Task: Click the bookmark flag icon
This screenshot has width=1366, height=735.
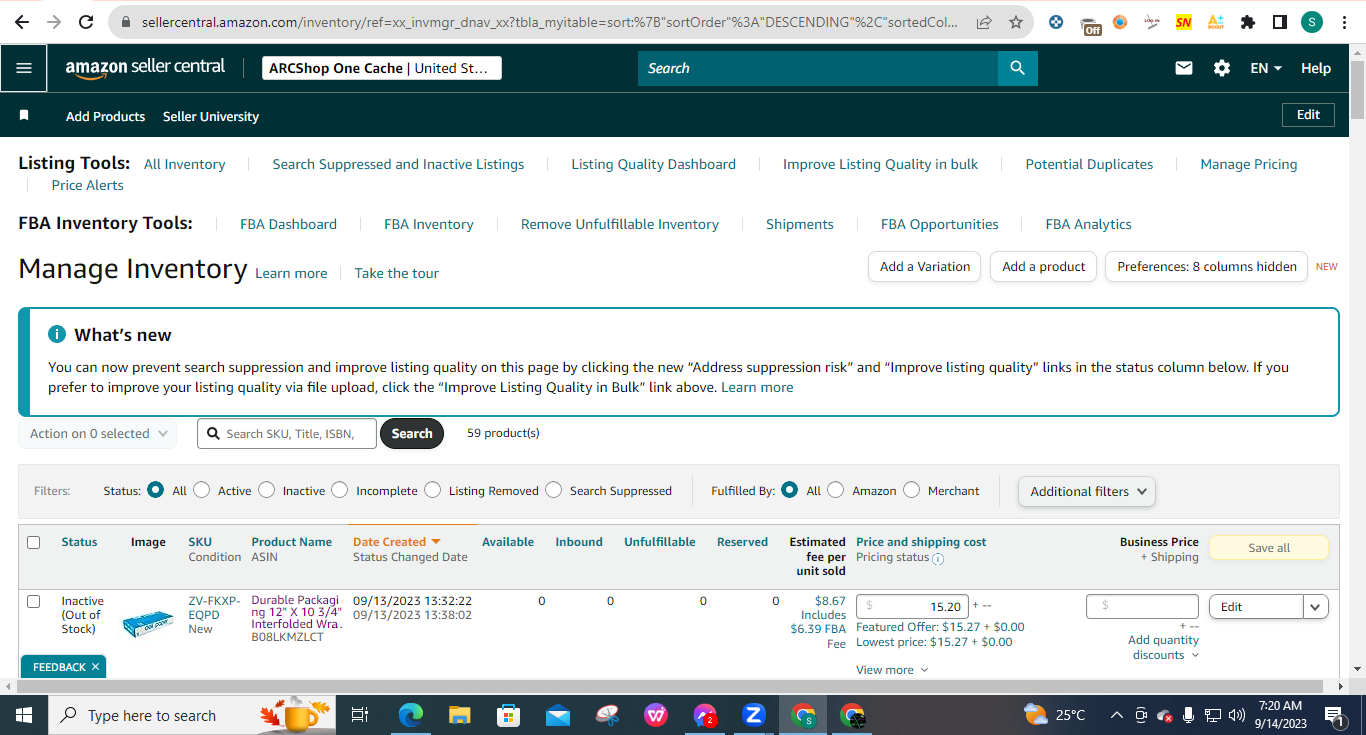Action: coord(24,116)
